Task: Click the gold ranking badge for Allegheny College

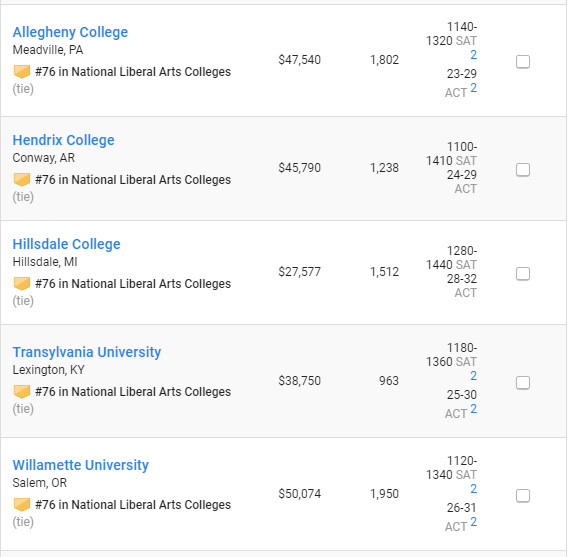Action: point(22,72)
